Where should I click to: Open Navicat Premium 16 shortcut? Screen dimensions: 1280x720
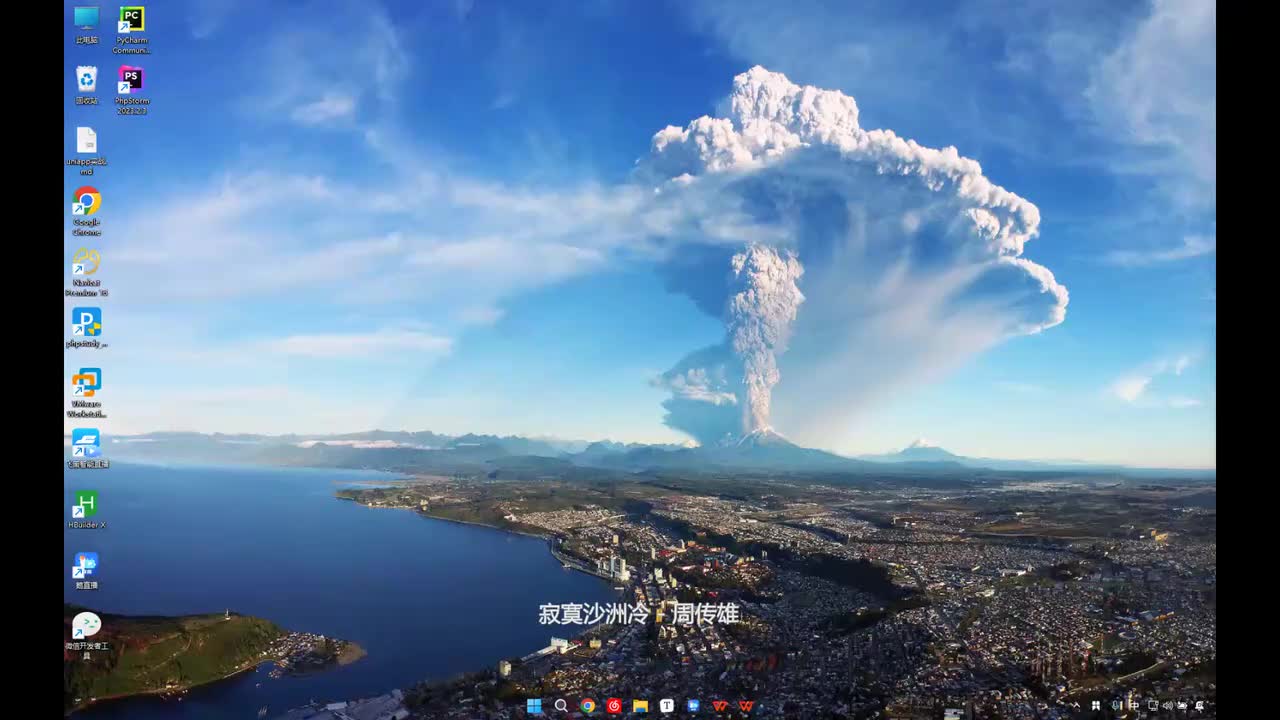tap(87, 272)
